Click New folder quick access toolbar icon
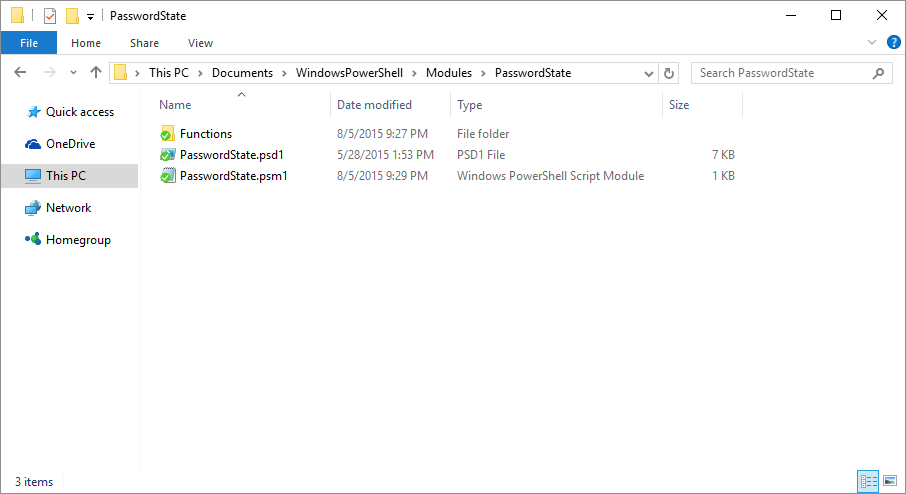 tap(72, 16)
